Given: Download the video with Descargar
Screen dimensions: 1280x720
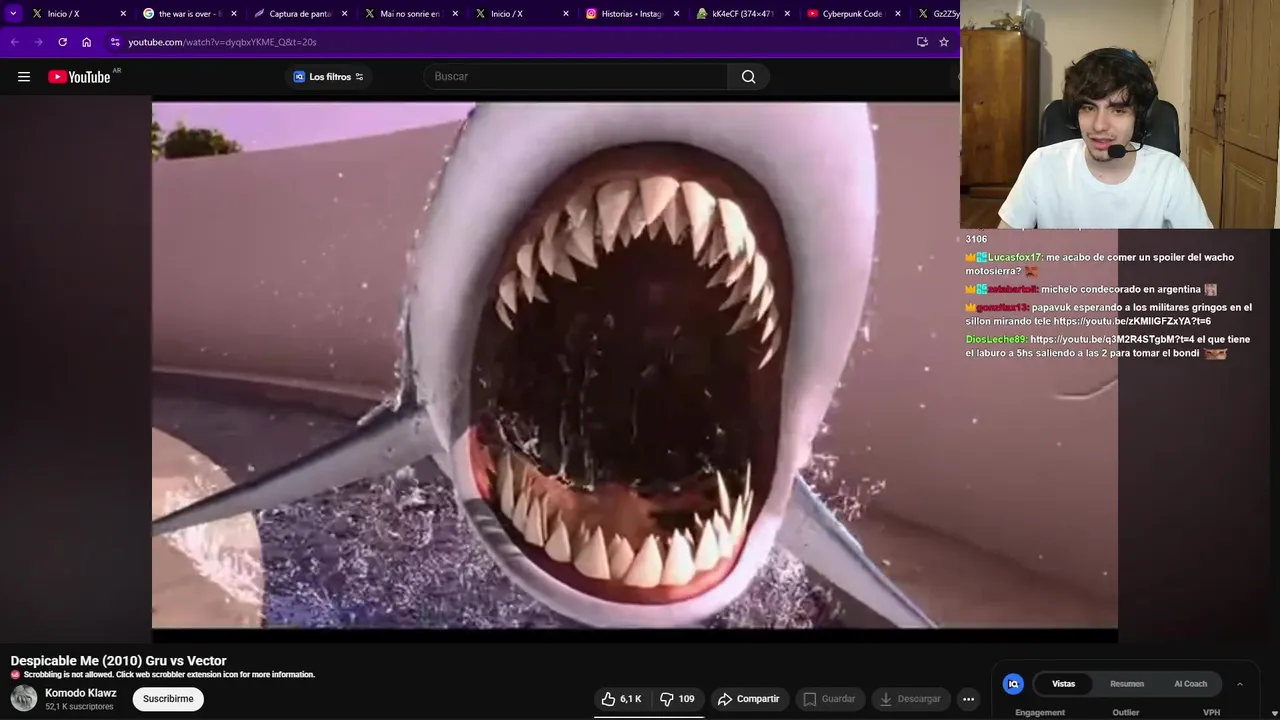Looking at the screenshot, I should pos(910,699).
